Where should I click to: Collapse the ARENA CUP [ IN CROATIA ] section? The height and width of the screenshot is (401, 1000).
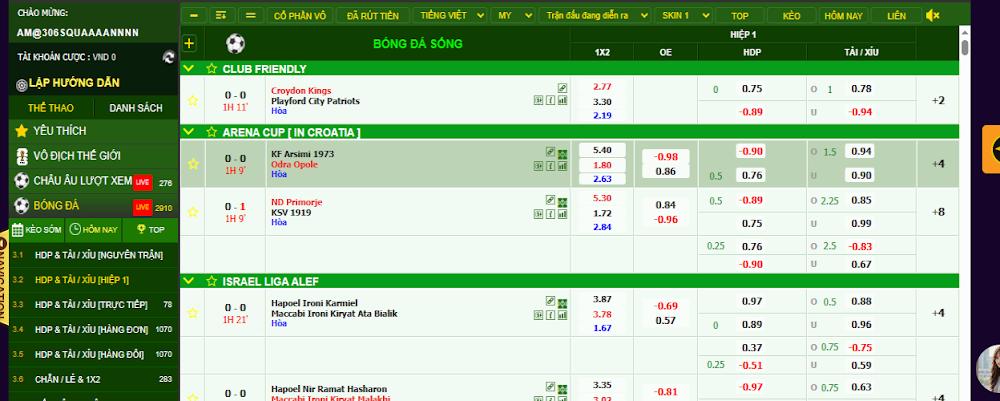[189, 132]
